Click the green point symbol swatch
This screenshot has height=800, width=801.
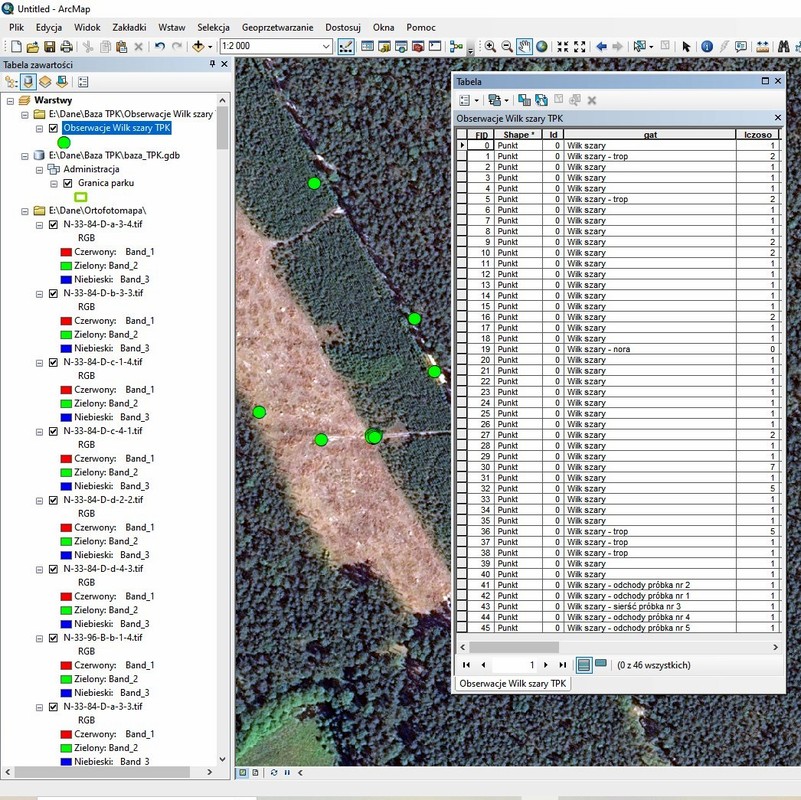pyautogui.click(x=65, y=143)
